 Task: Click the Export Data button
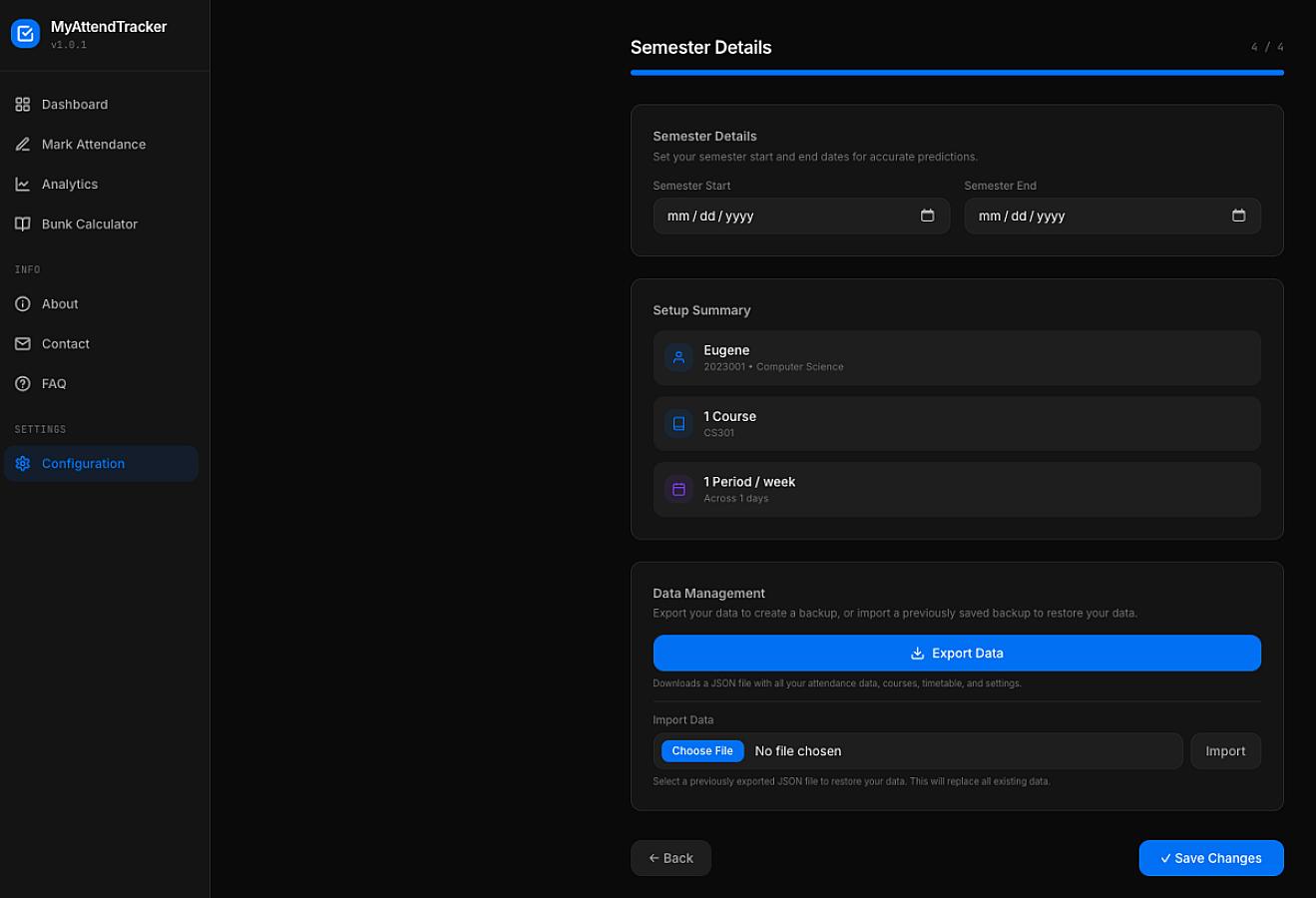(957, 653)
